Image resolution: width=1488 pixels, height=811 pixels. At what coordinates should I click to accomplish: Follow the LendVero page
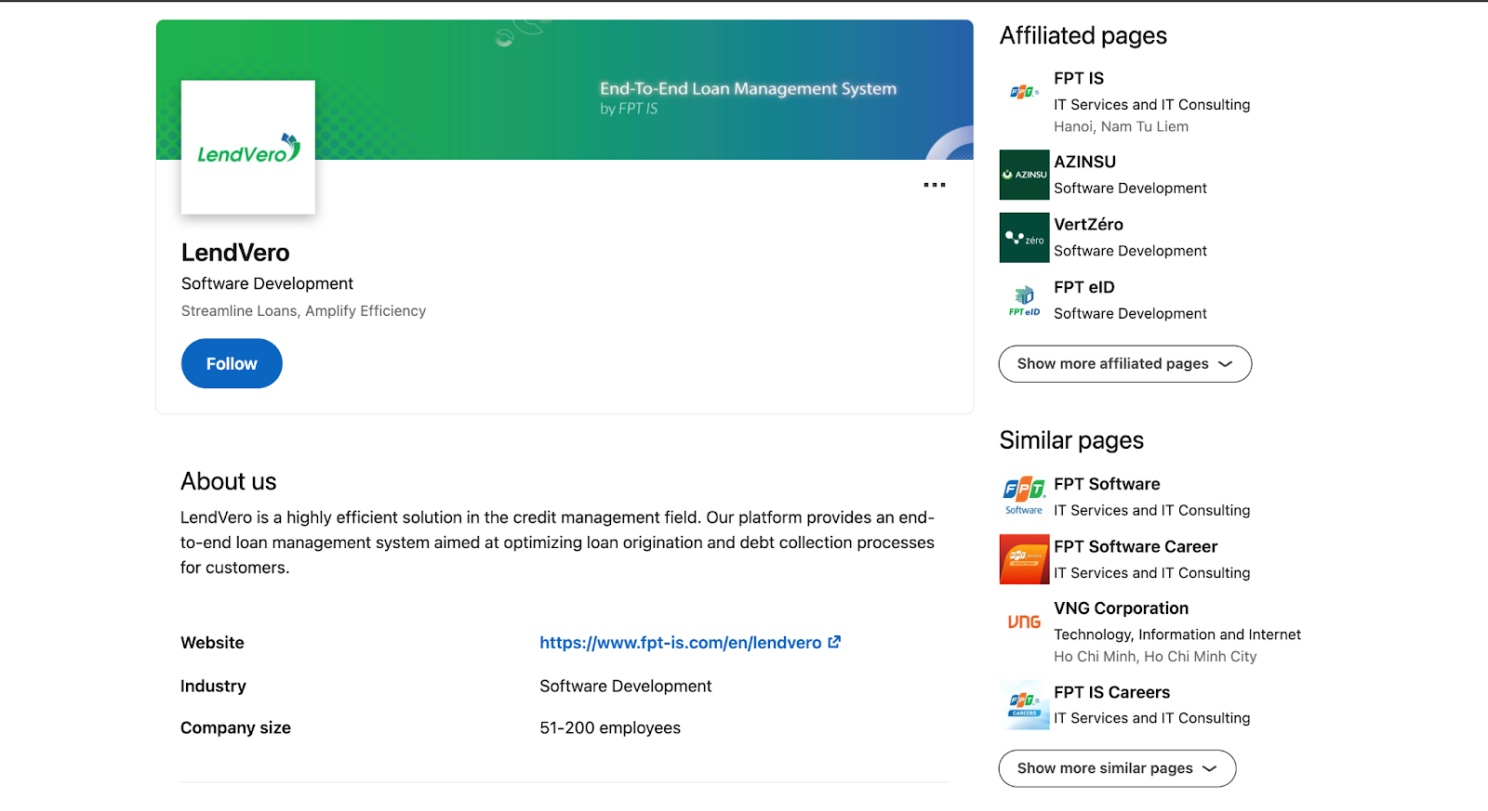coord(232,364)
